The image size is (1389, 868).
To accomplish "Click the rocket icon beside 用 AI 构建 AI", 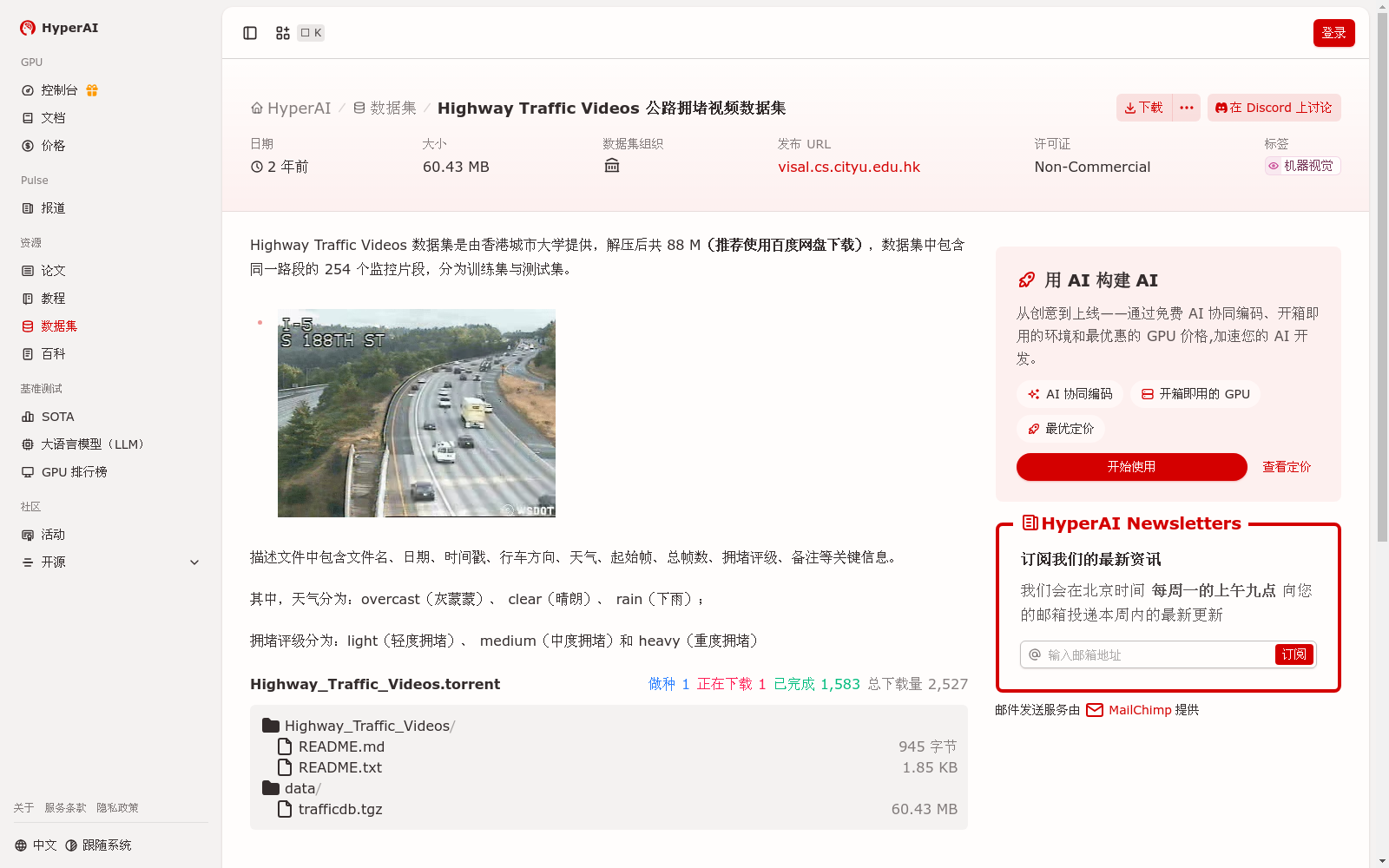I will point(1027,280).
